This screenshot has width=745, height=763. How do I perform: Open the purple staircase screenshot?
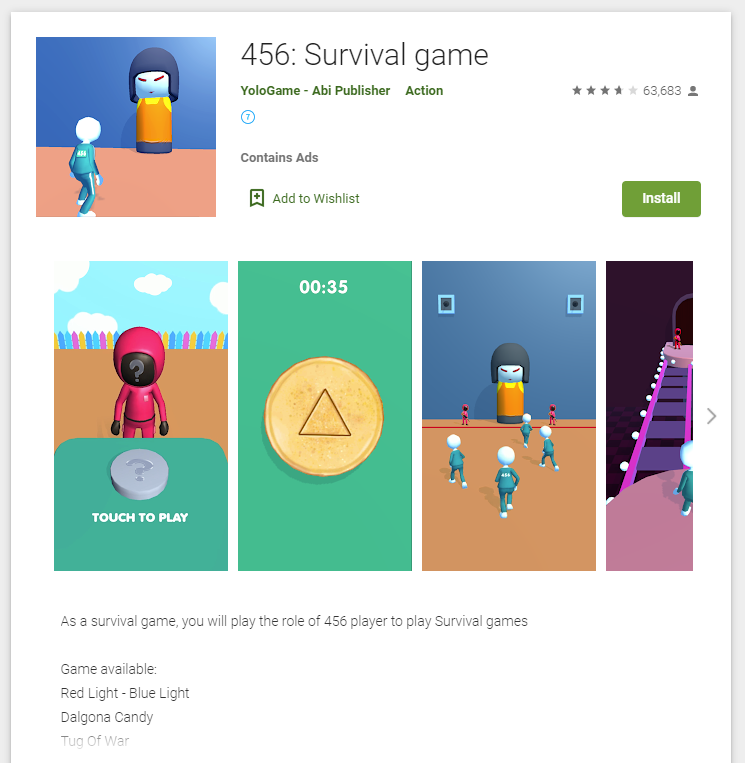coord(649,416)
